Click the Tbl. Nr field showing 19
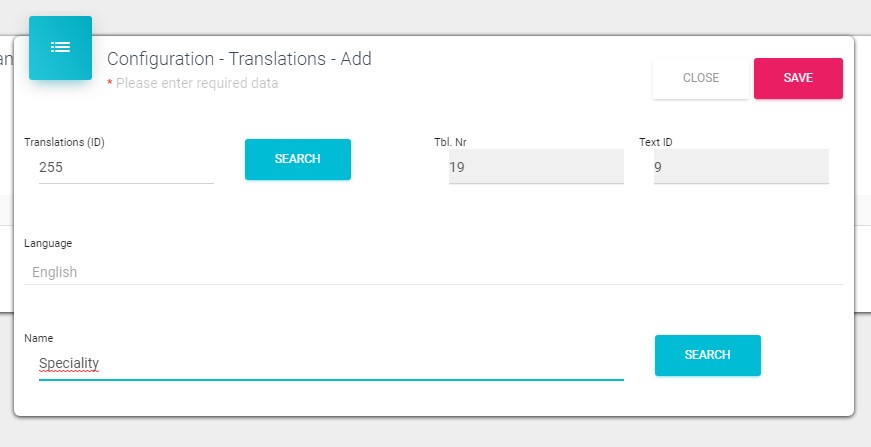This screenshot has width=871, height=447. 536,167
